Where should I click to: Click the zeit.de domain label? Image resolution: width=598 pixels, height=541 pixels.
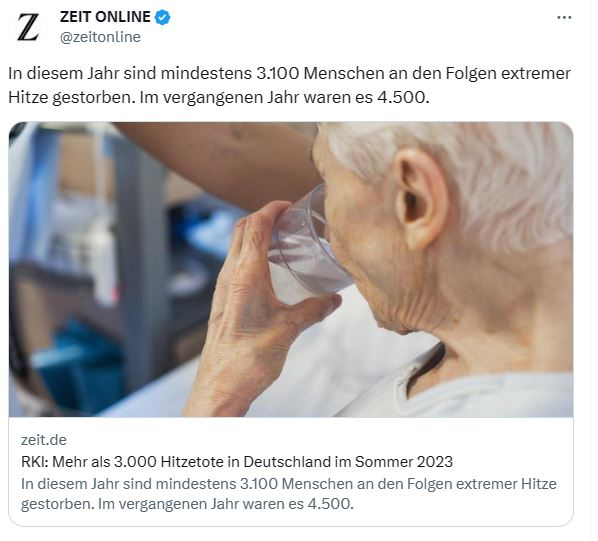coord(44,440)
